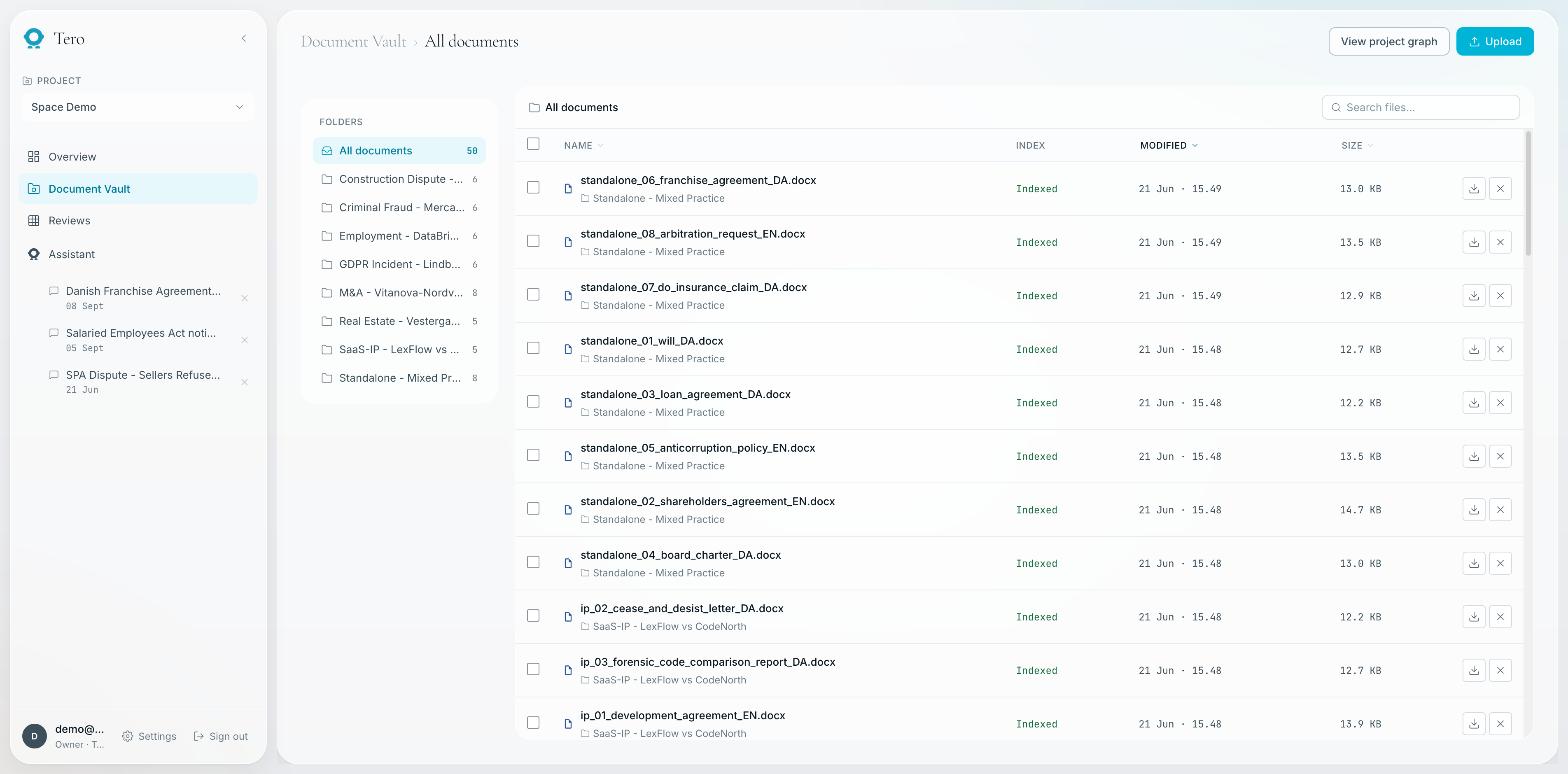Viewport: 1568px width, 774px height.
Task: Open the Assistant section
Action: (138, 254)
